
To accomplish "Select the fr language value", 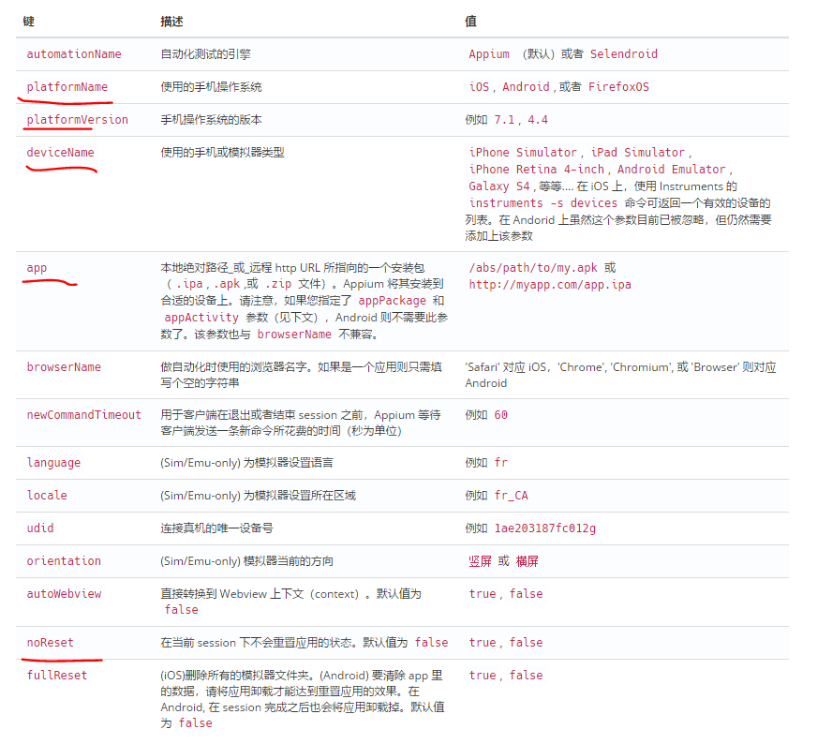I will (501, 463).
